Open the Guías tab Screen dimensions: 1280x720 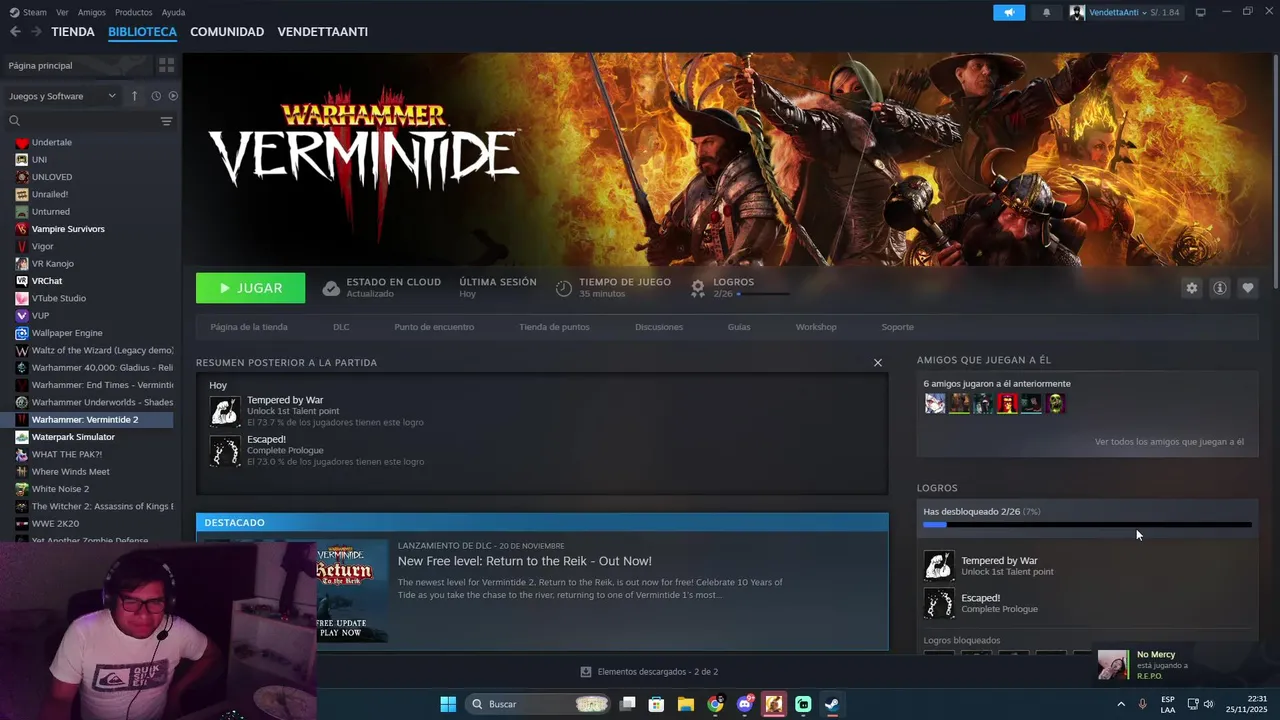coord(739,327)
